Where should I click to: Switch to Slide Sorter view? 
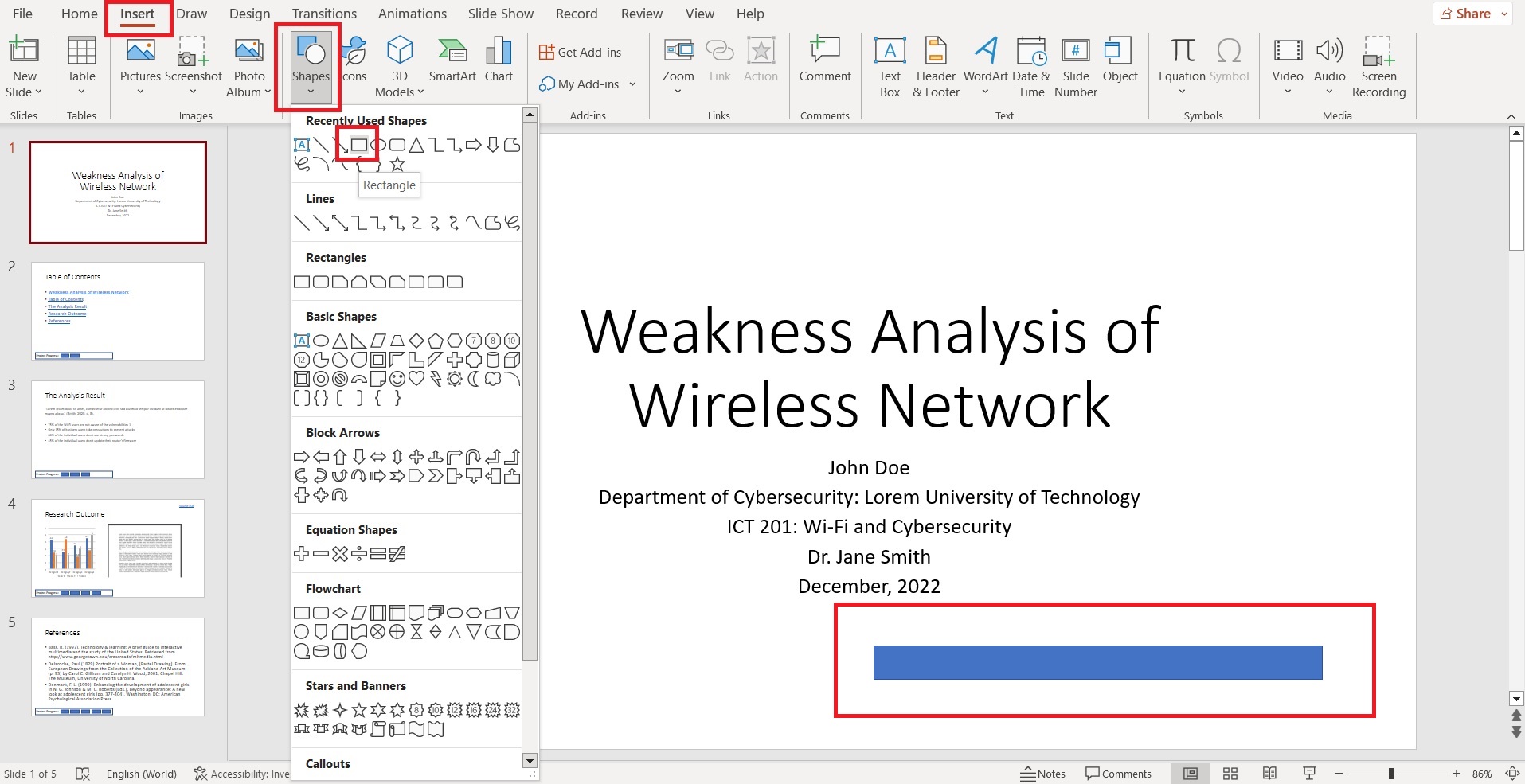point(1230,773)
